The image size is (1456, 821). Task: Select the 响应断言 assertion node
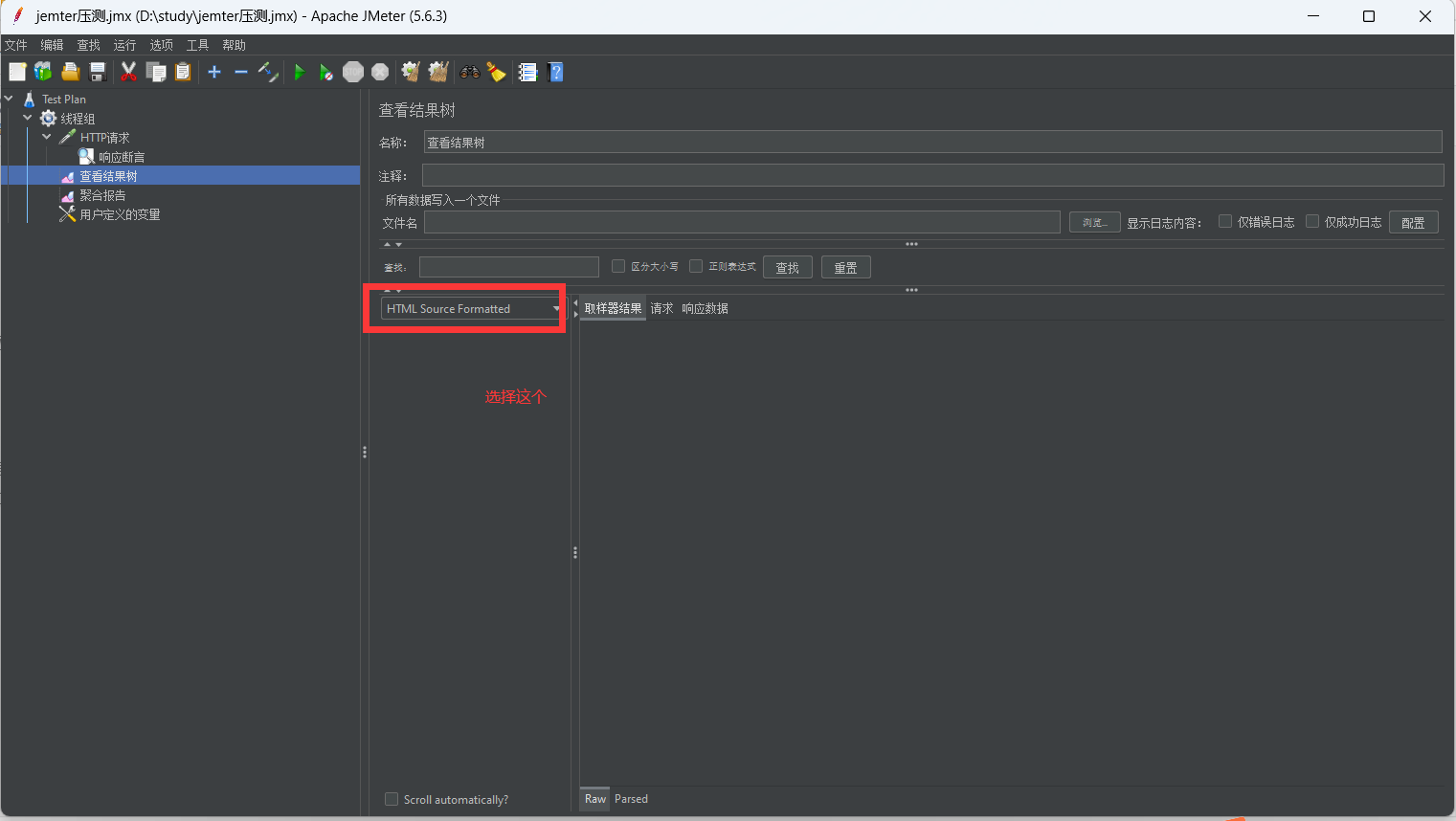pyautogui.click(x=122, y=157)
